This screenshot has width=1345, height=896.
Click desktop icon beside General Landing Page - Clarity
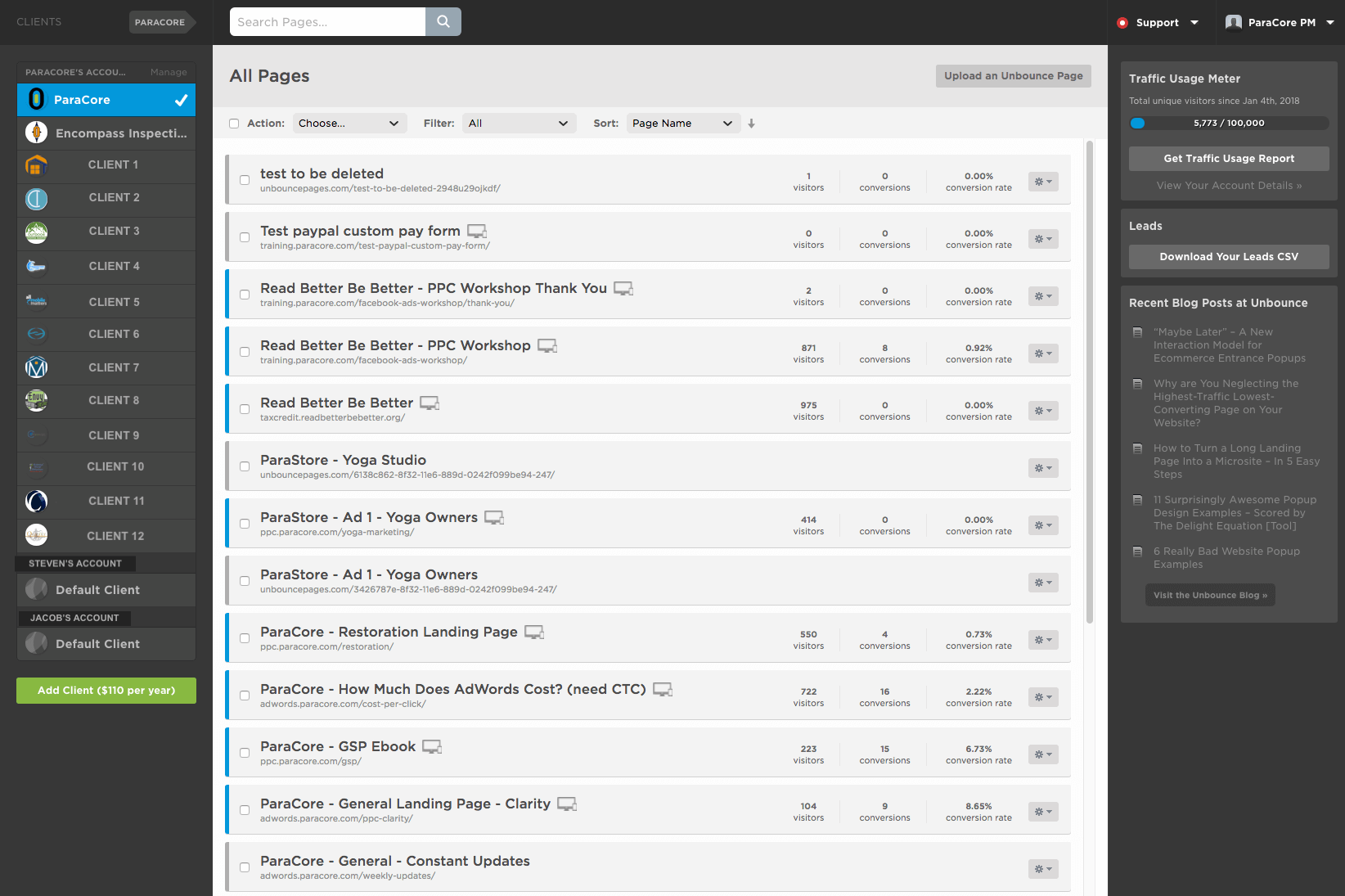coord(567,804)
